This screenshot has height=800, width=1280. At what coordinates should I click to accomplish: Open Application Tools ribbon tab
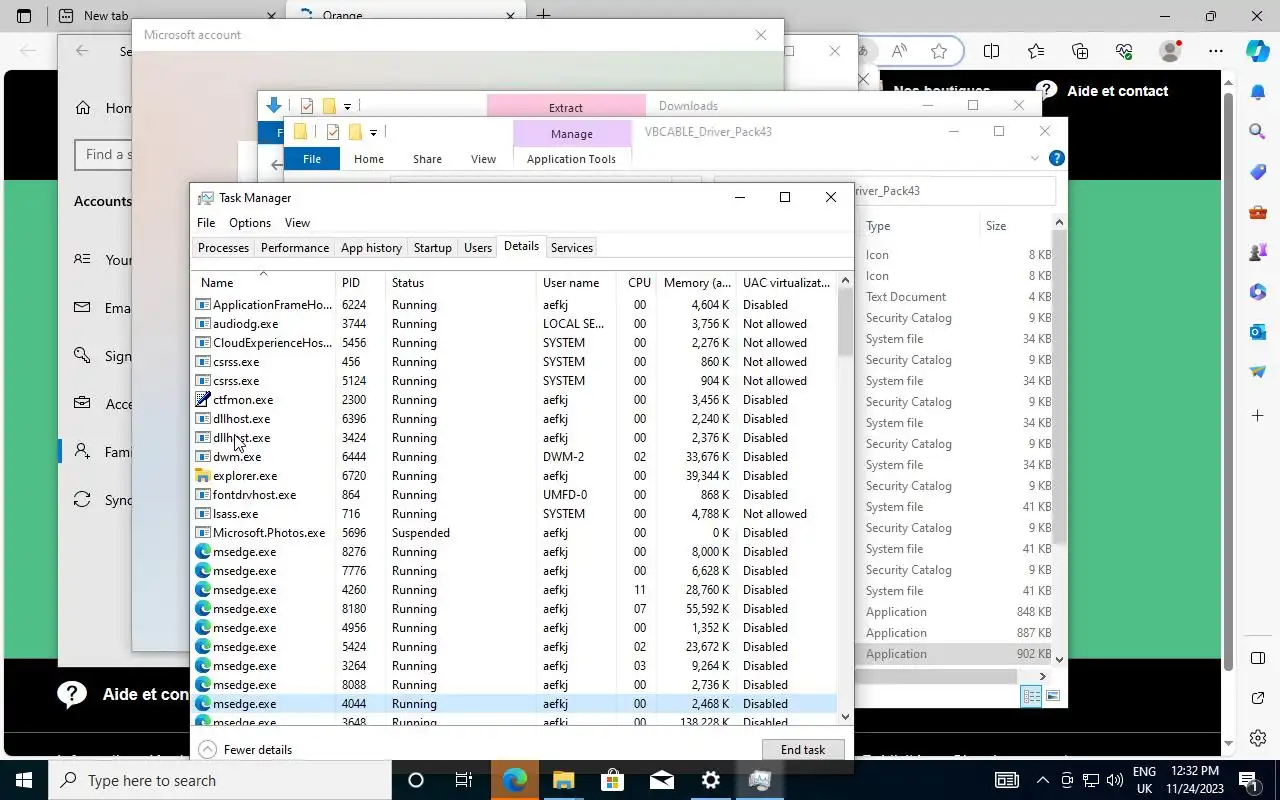(x=571, y=159)
